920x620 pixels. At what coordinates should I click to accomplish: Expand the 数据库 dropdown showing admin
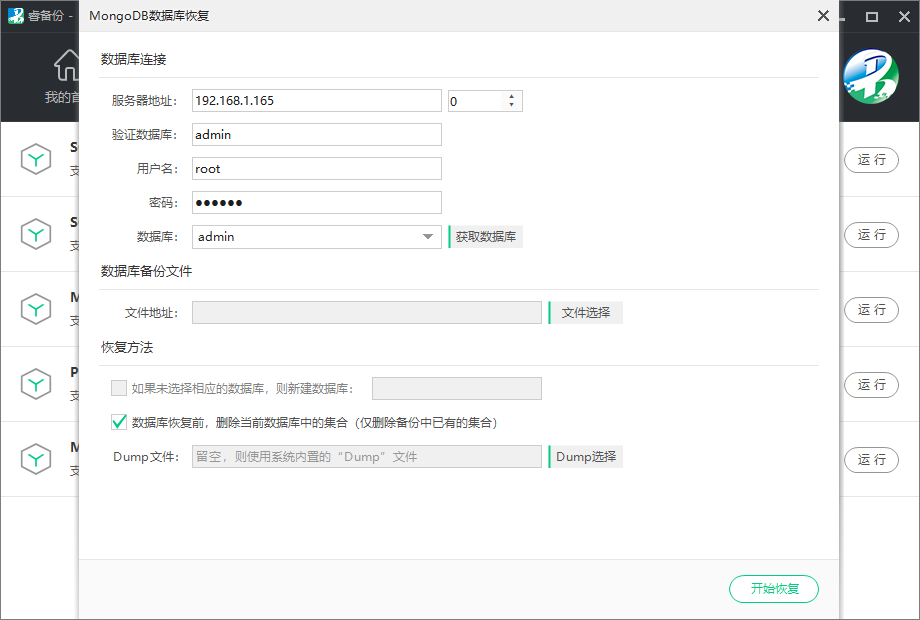click(317, 237)
